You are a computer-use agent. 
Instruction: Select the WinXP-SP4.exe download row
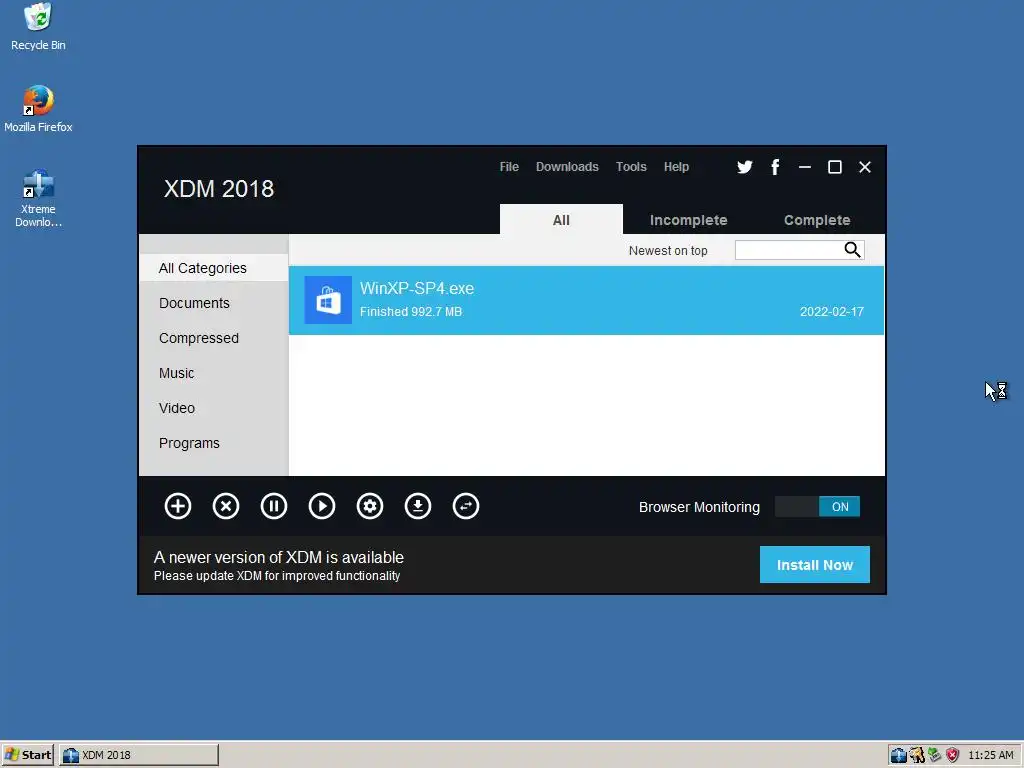586,300
